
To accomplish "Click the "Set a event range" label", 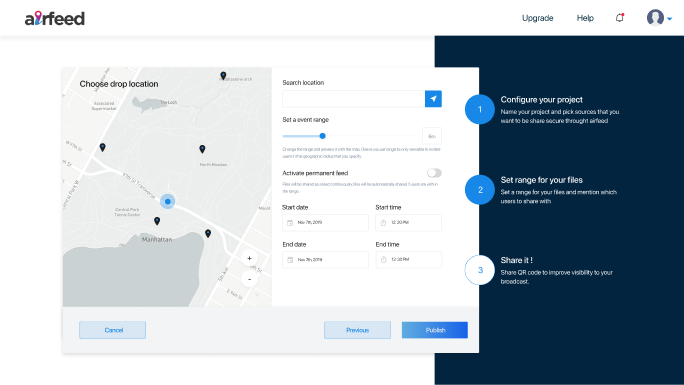I will [305, 120].
